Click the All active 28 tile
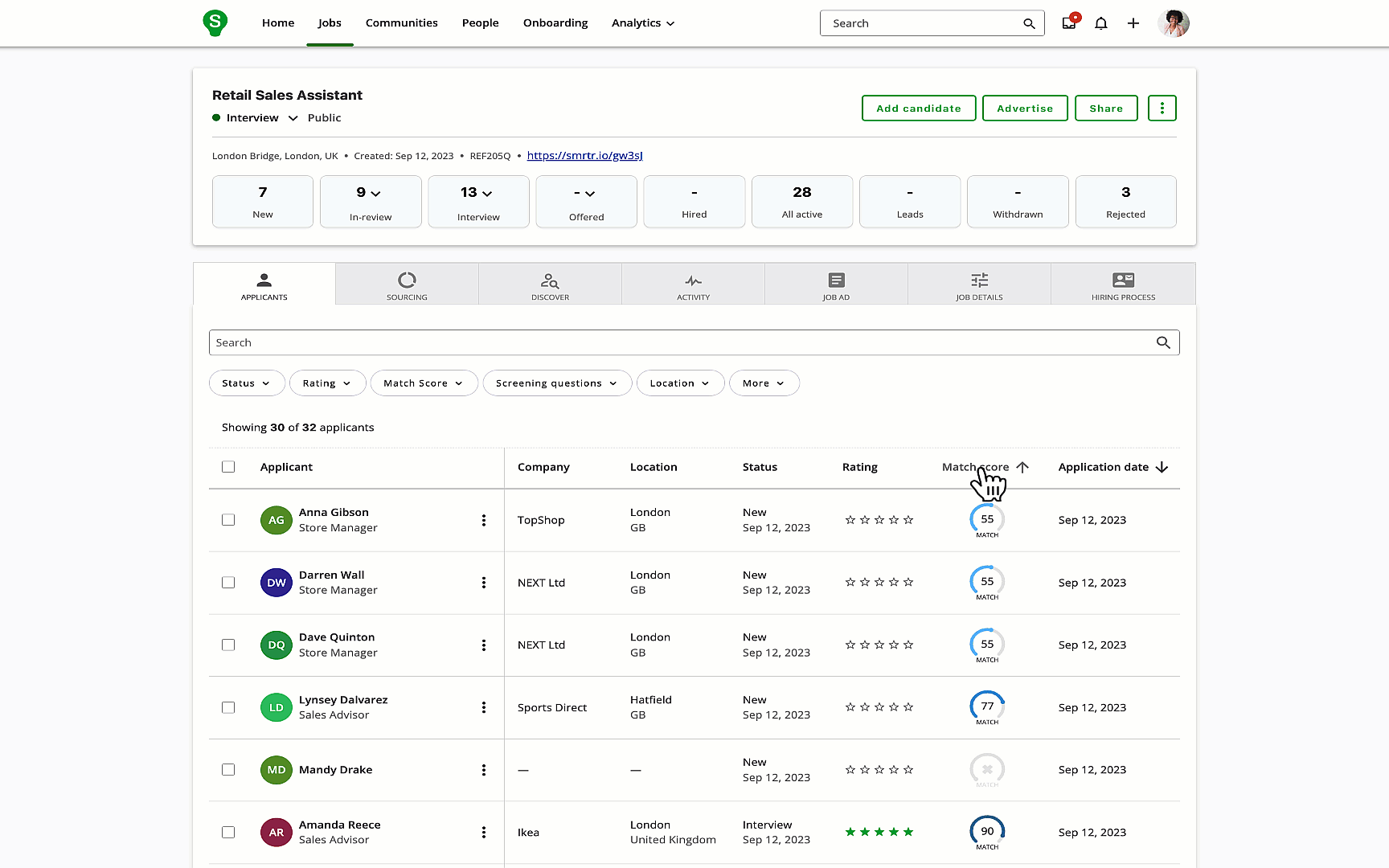 pos(802,202)
